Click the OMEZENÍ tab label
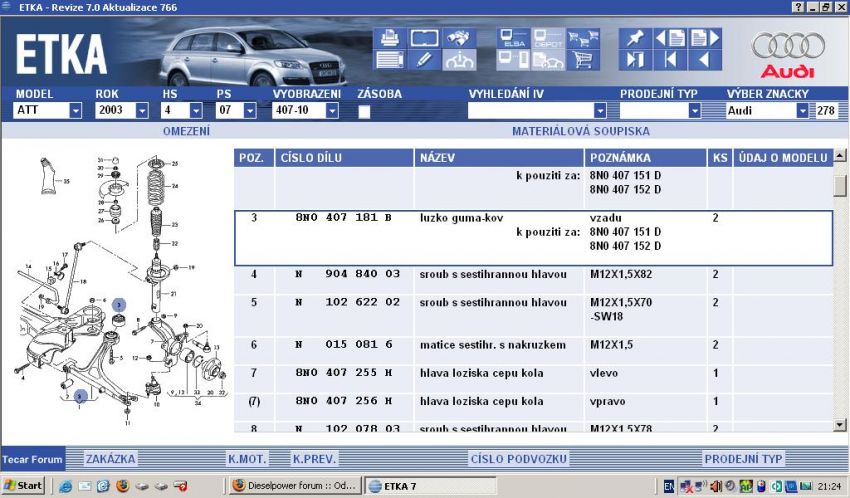Image resolution: width=850 pixels, height=498 pixels. click(186, 131)
